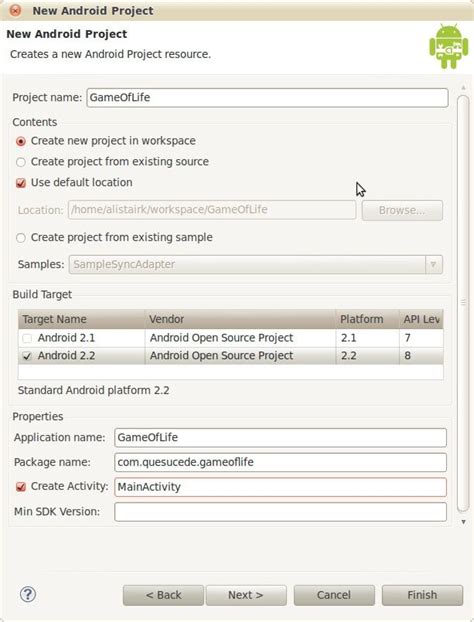Click API level 7 cell
Viewport: 474px width, 622px height.
point(421,338)
